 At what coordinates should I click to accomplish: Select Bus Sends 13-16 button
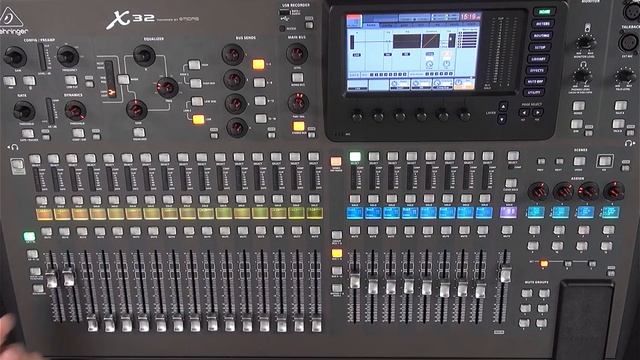point(261,118)
